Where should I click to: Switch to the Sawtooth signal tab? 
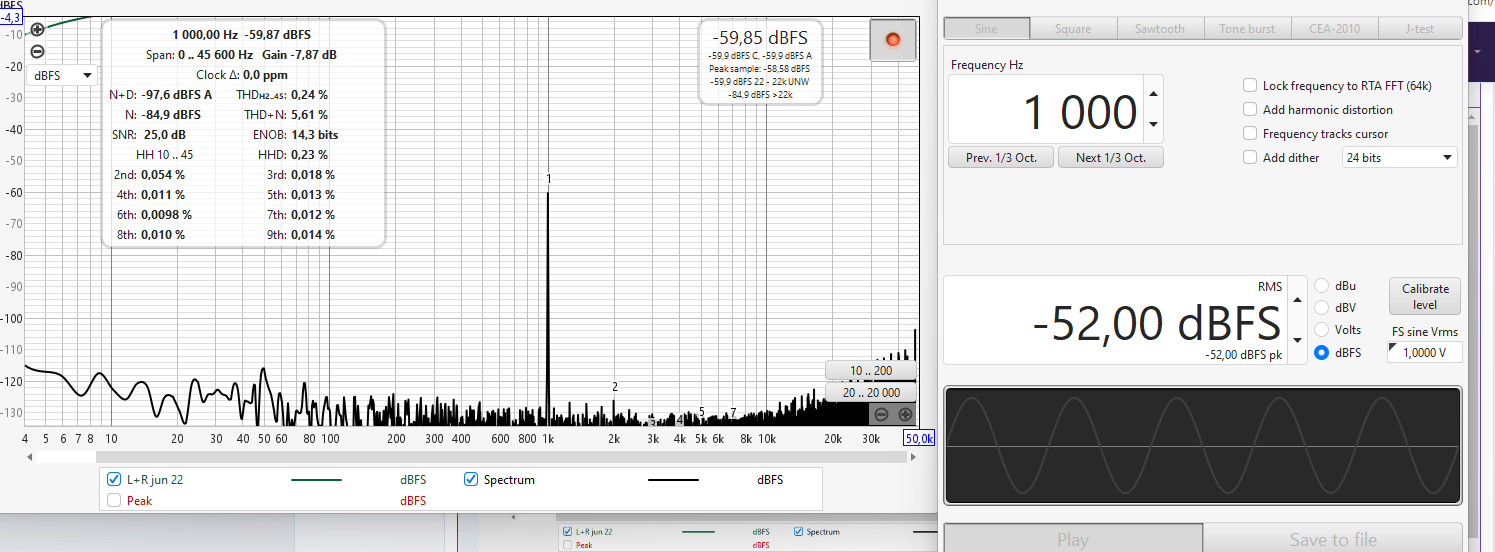click(x=1160, y=29)
